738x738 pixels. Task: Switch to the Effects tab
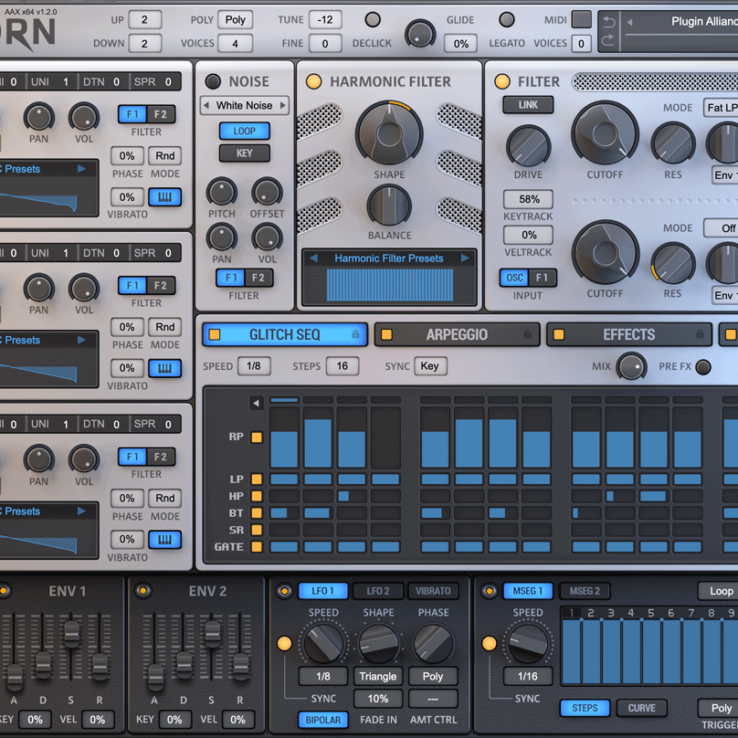629,335
